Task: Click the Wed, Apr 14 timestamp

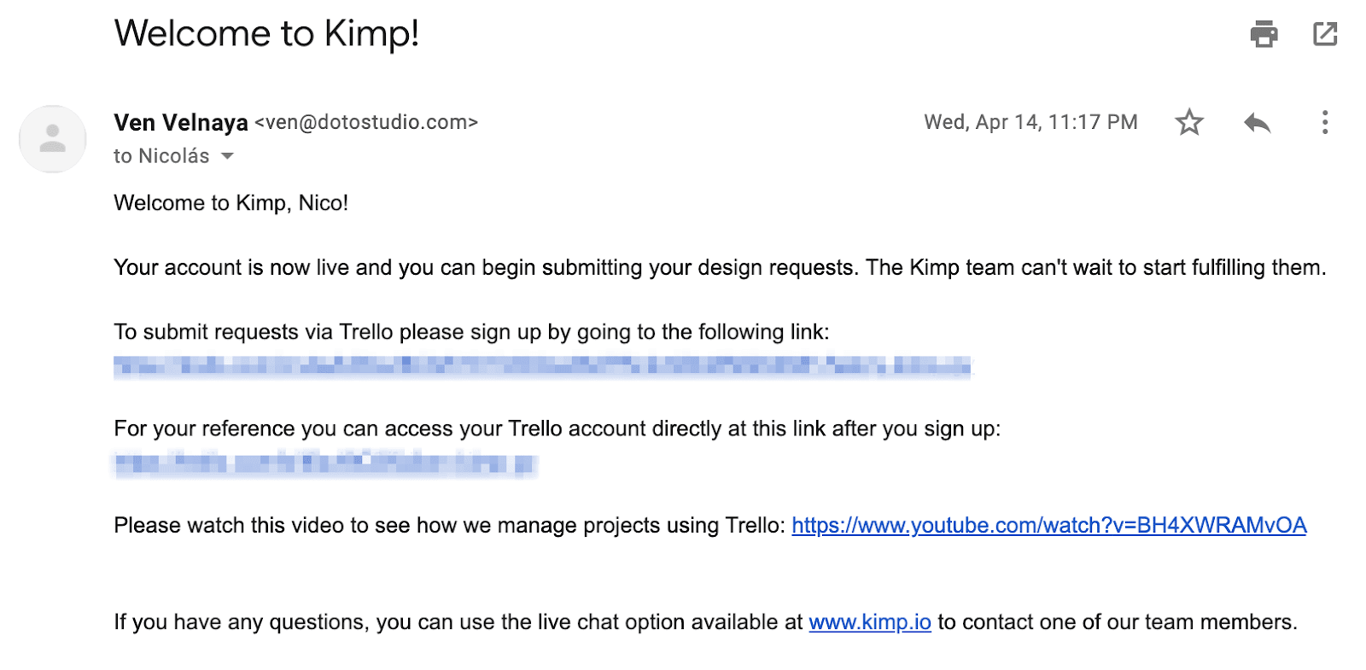Action: [x=1030, y=122]
